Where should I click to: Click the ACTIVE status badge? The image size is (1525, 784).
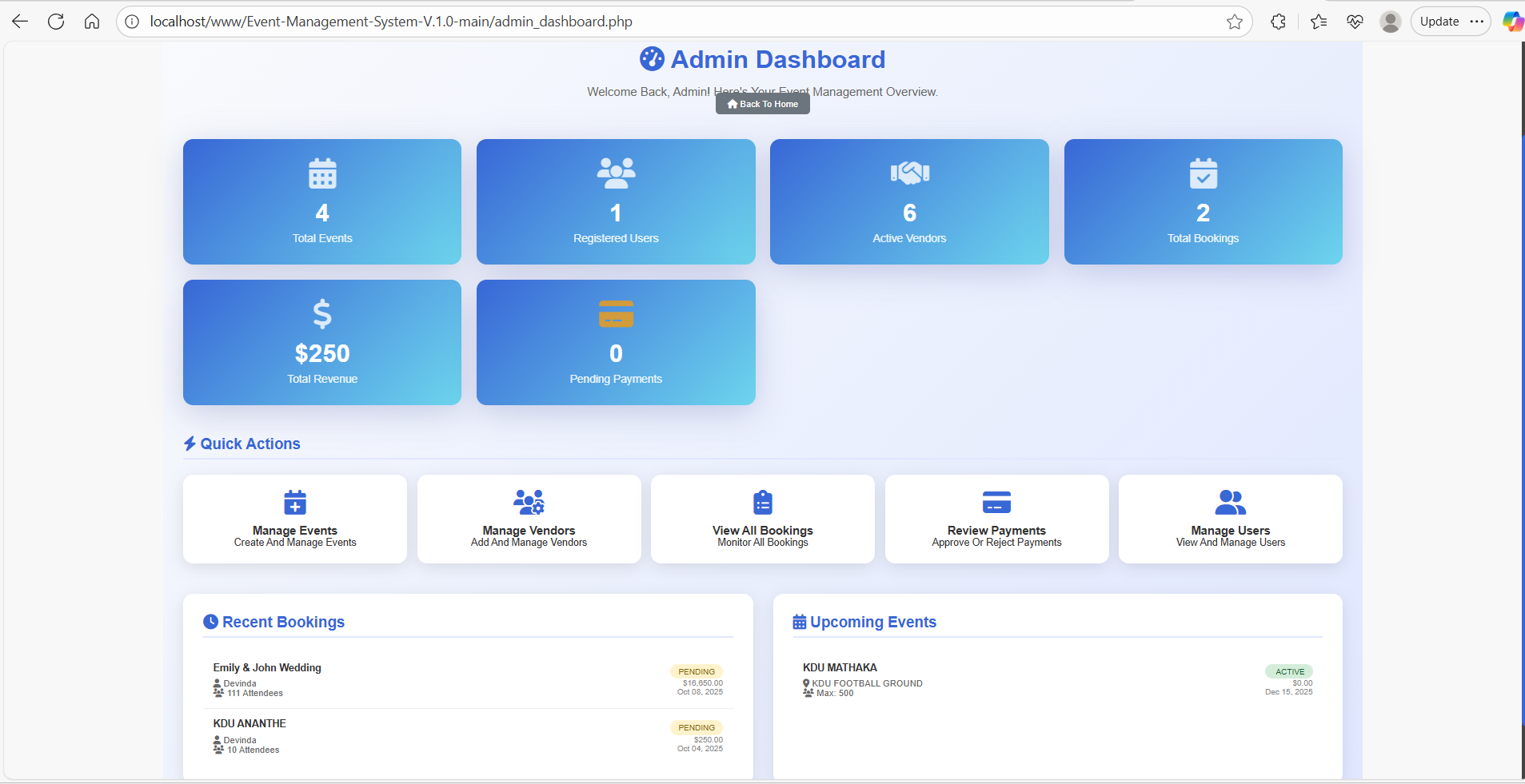(1289, 672)
